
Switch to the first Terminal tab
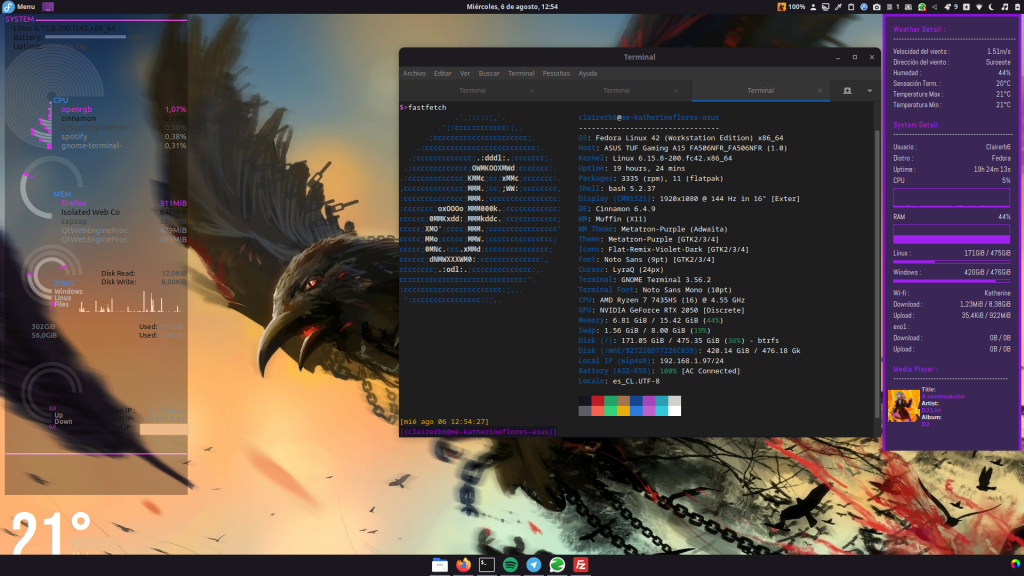pos(473,91)
